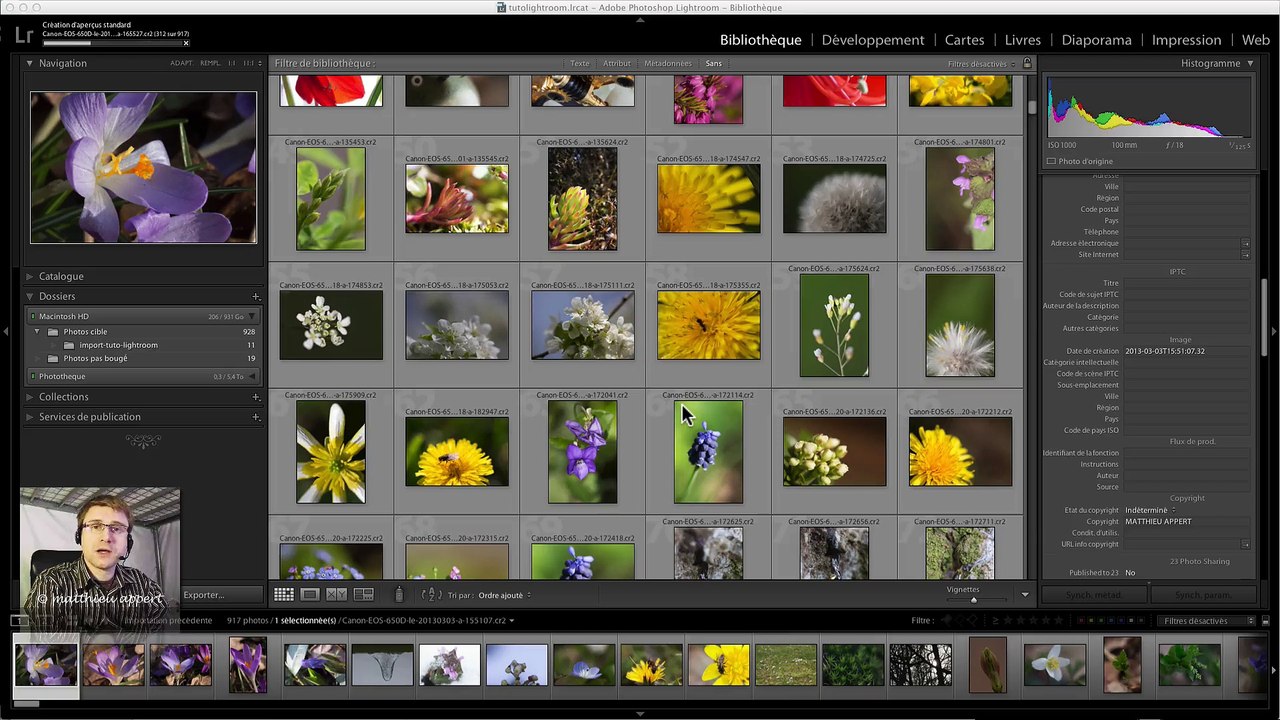
Task: Switch to Développement module
Action: click(873, 40)
